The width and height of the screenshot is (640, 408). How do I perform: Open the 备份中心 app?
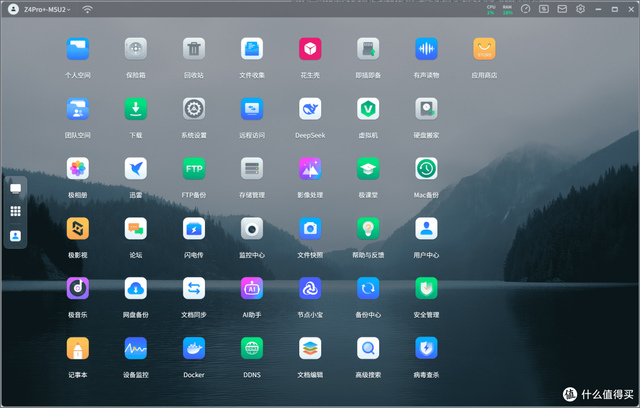(x=368, y=288)
